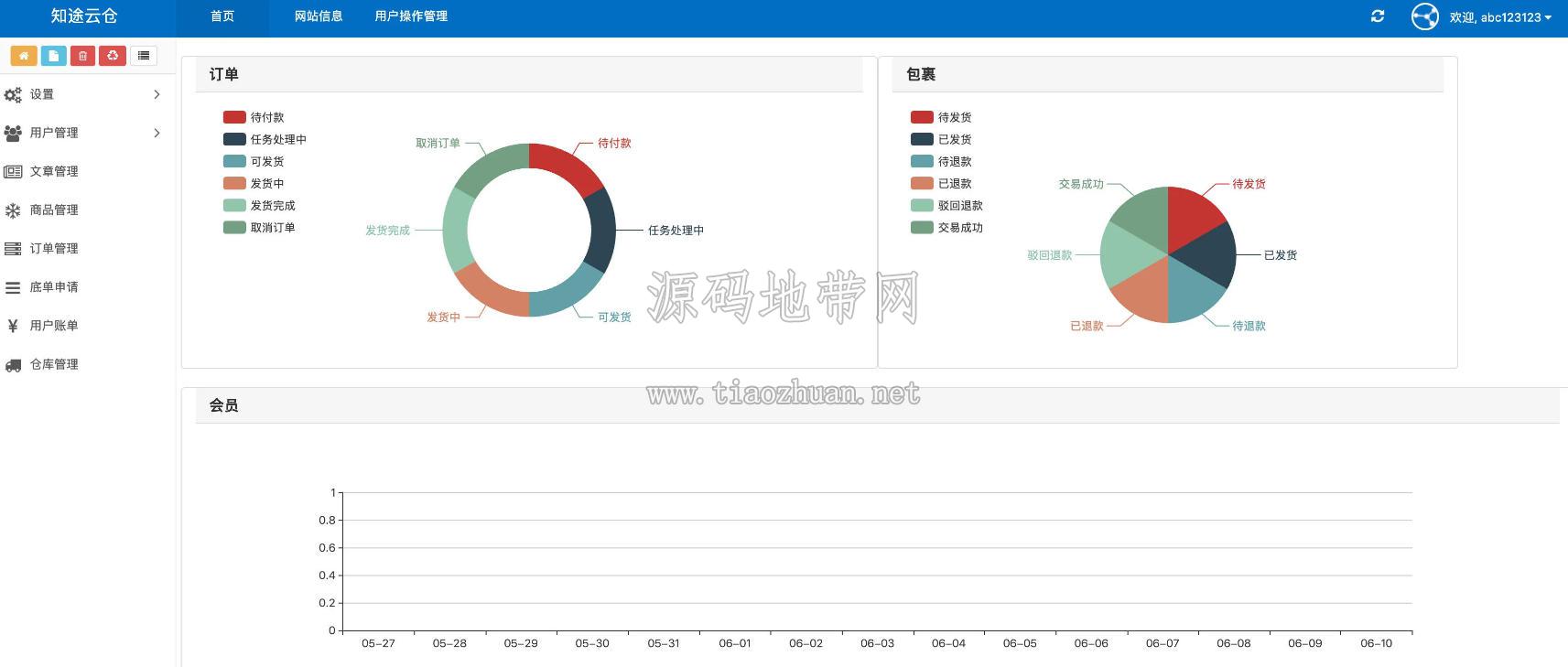Open 底单申请 via its bars icon
Image resolution: width=1568 pixels, height=667 pixels.
(13, 287)
